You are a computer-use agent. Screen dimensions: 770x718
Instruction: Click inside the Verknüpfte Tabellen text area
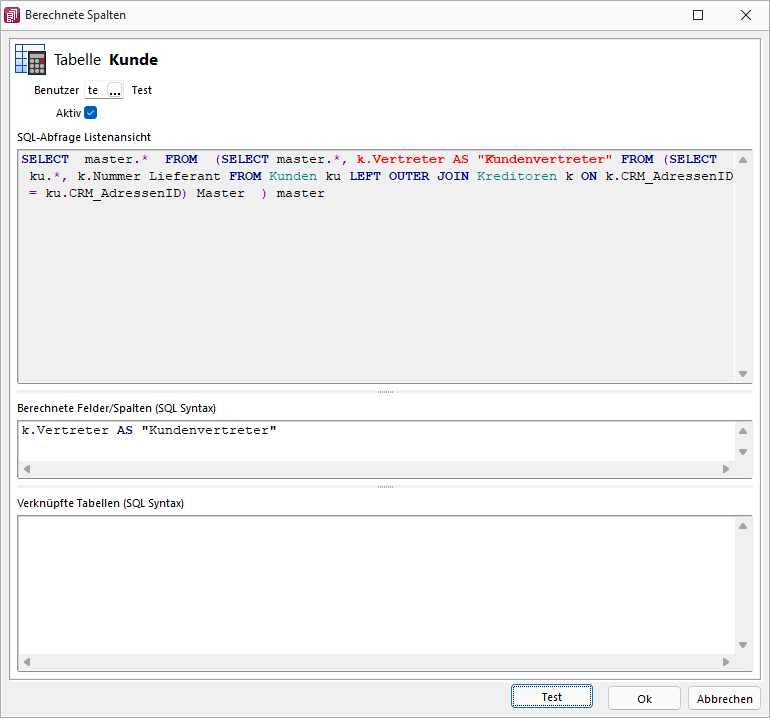[x=375, y=585]
